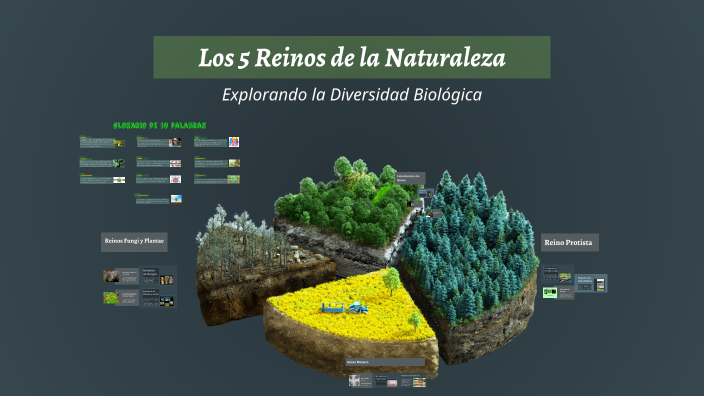Viewport: 704px width, 396px height.
Task: Open the orange-green image card under Reino Monera
Action: [x=413, y=381]
